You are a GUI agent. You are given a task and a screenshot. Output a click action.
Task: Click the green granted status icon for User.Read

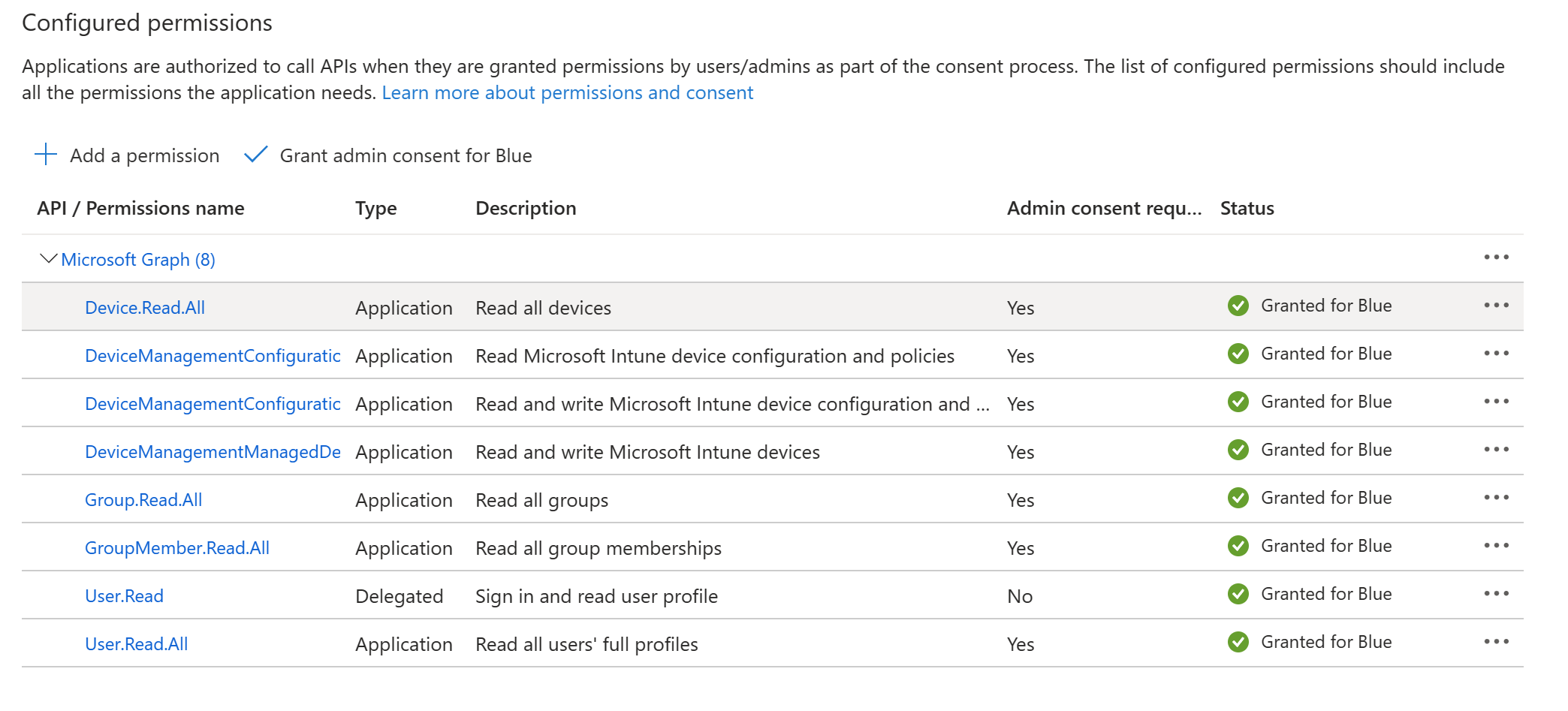tap(1238, 594)
